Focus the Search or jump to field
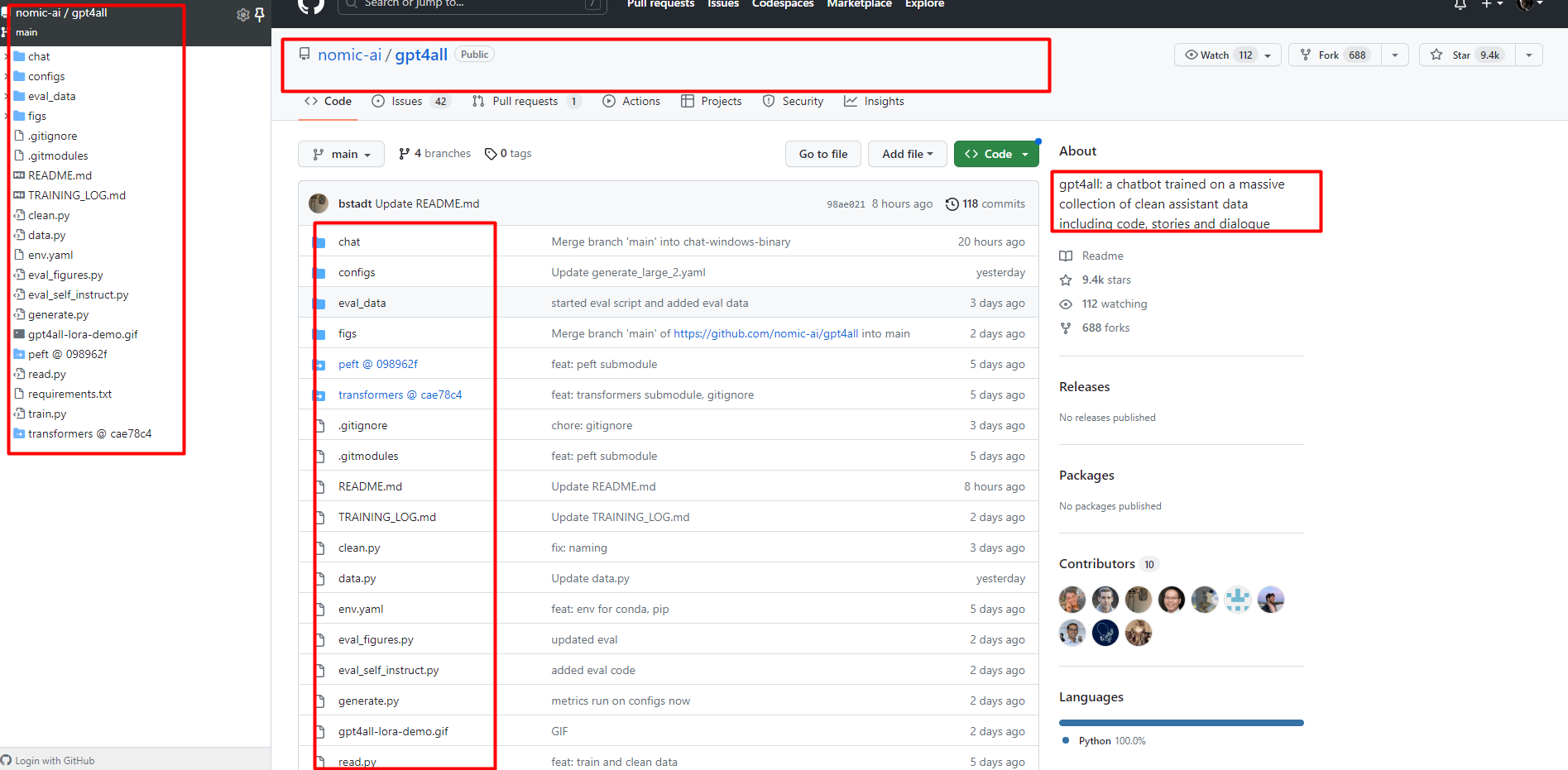The height and width of the screenshot is (770, 1568). (472, 4)
